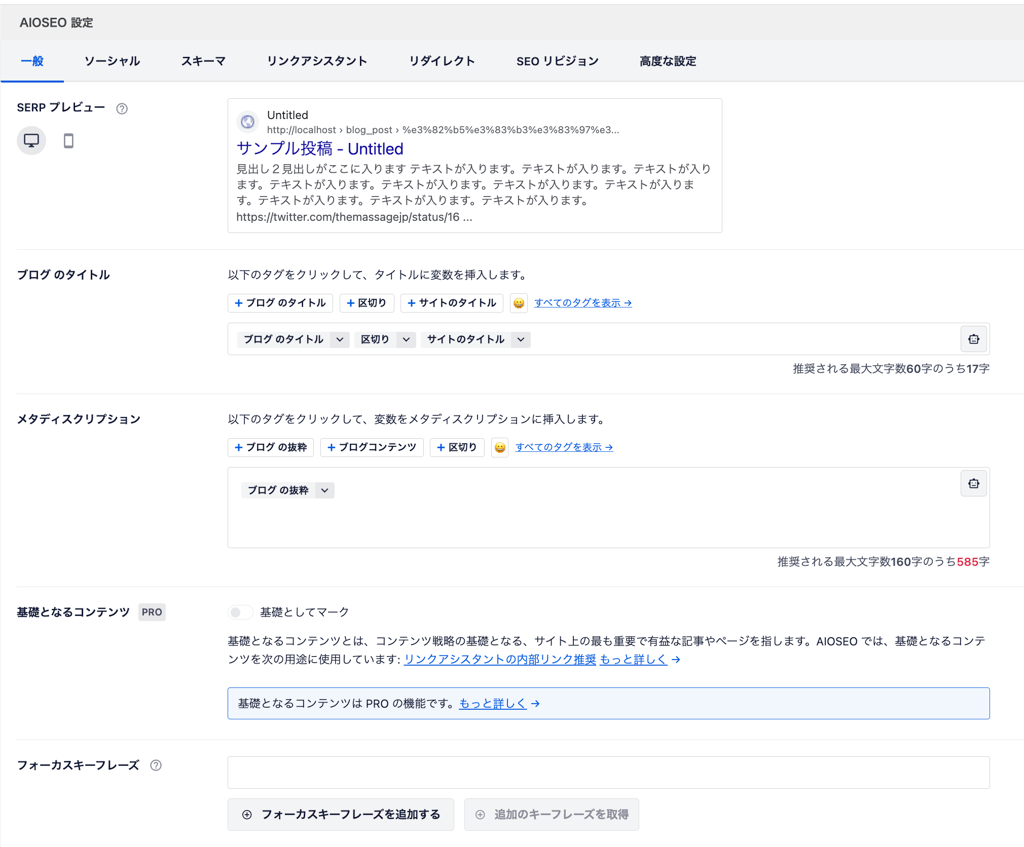Click もっと詳しく link in PRO notice box
The image size is (1024, 847).
click(493, 703)
